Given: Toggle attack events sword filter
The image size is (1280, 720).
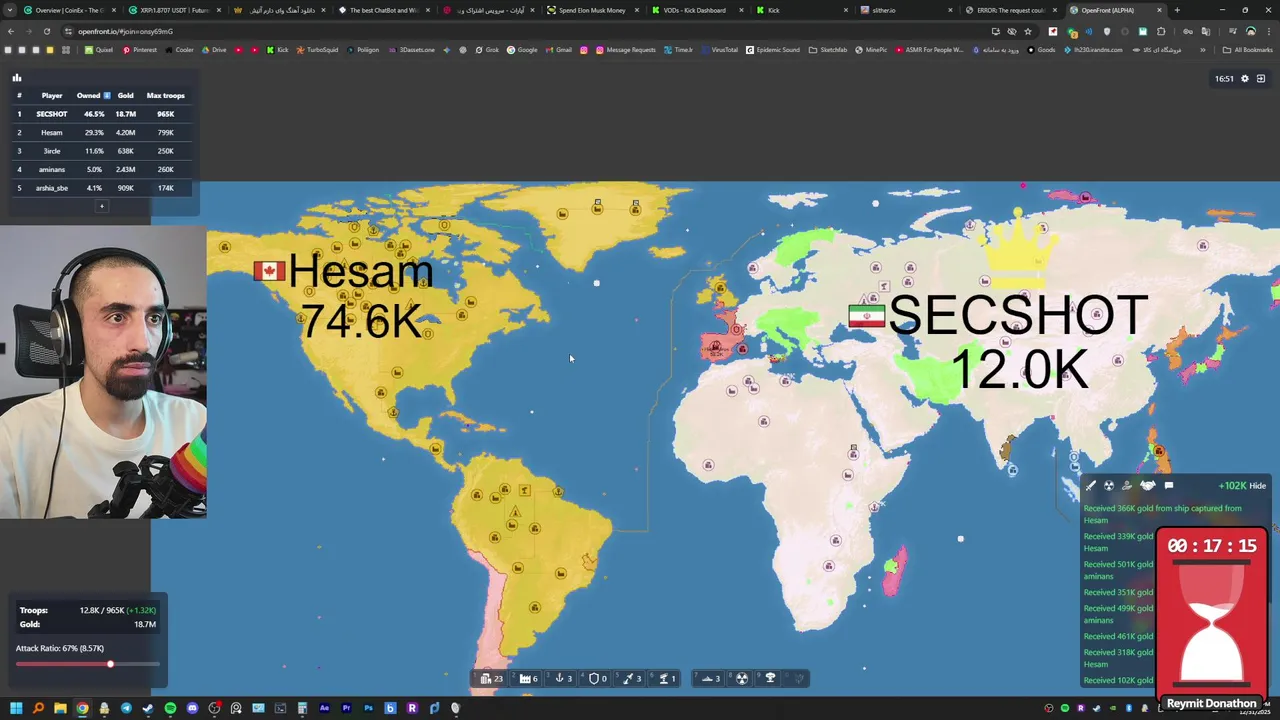Looking at the screenshot, I should [1091, 486].
